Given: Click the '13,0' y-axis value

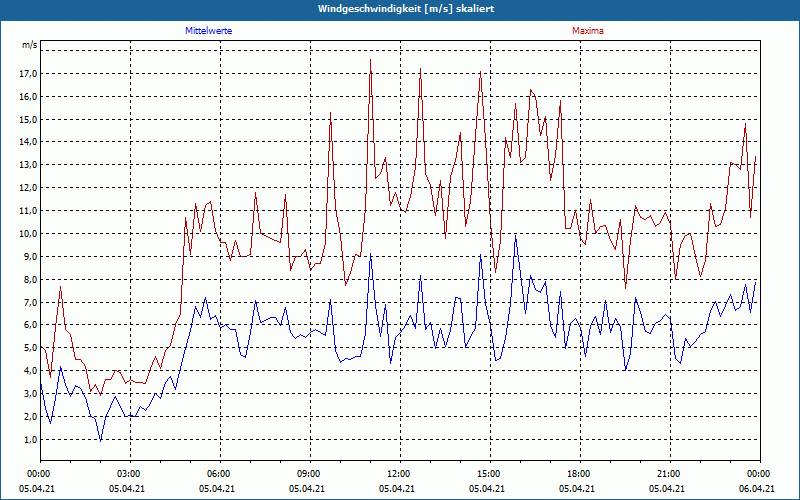Looking at the screenshot, I should [29, 165].
